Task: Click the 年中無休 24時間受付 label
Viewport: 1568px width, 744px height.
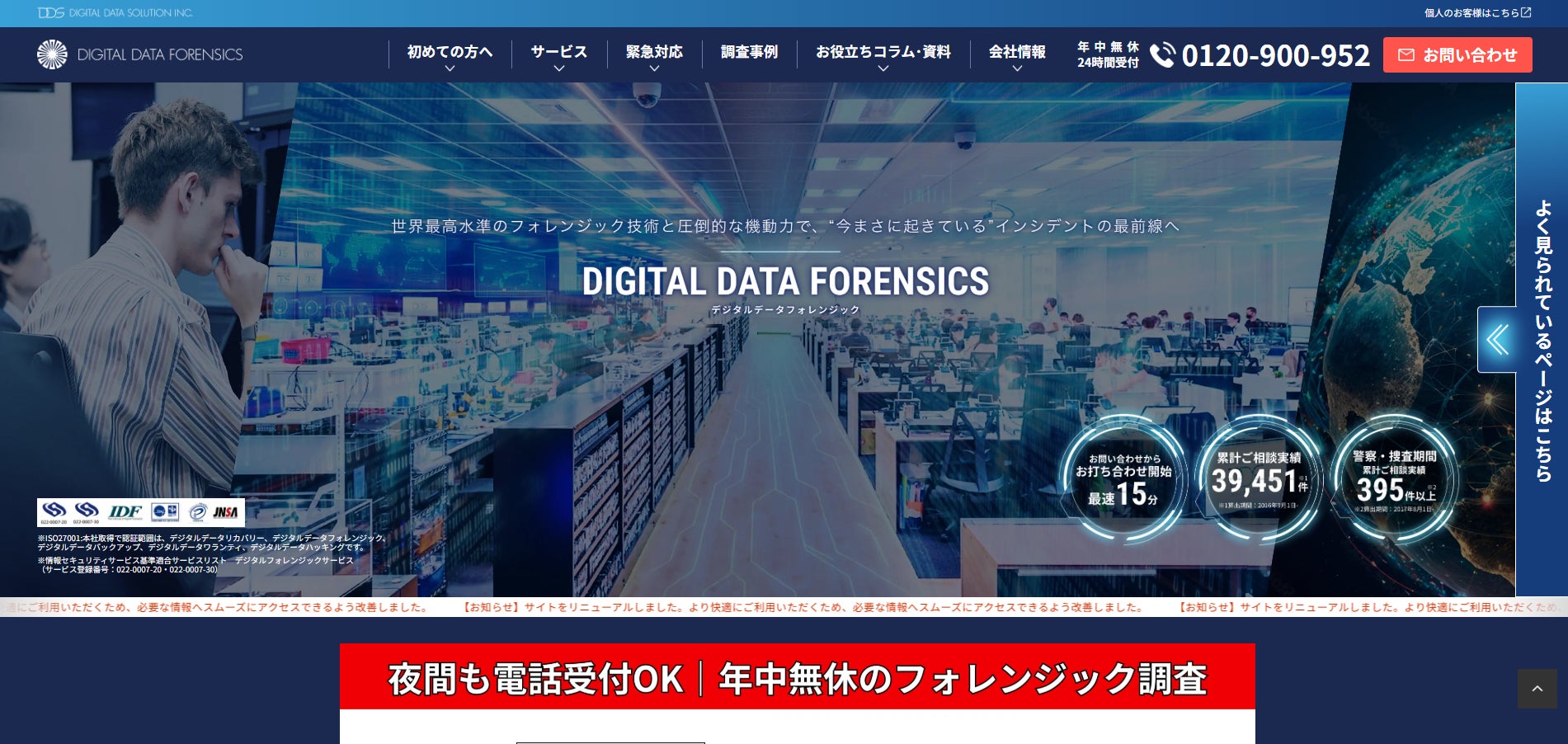Action: click(x=1108, y=54)
